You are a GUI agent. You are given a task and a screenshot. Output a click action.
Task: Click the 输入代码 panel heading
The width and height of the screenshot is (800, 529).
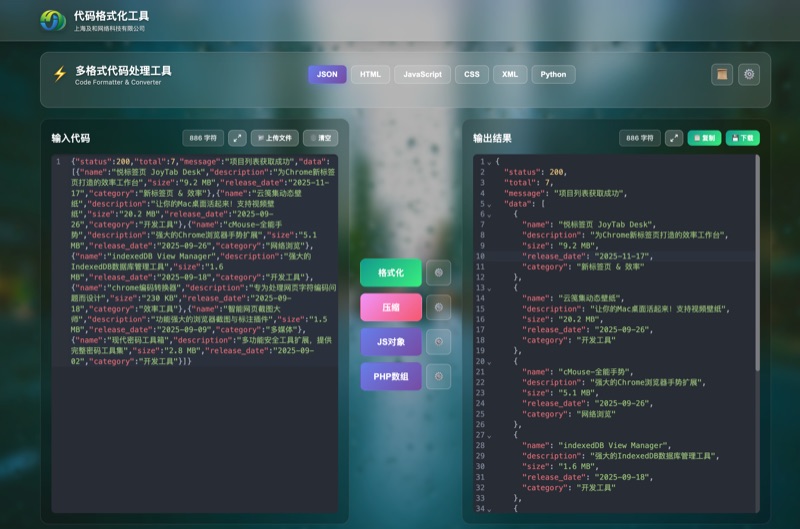[71, 138]
